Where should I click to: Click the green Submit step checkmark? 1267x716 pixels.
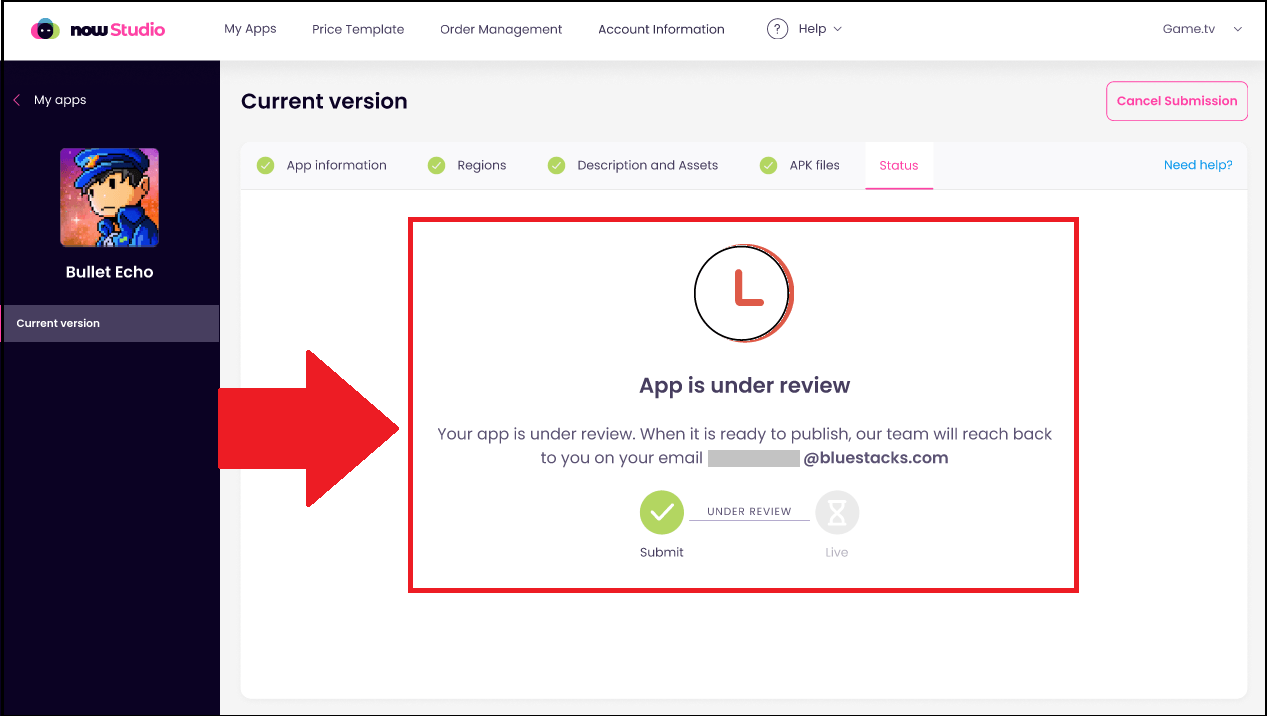click(662, 513)
